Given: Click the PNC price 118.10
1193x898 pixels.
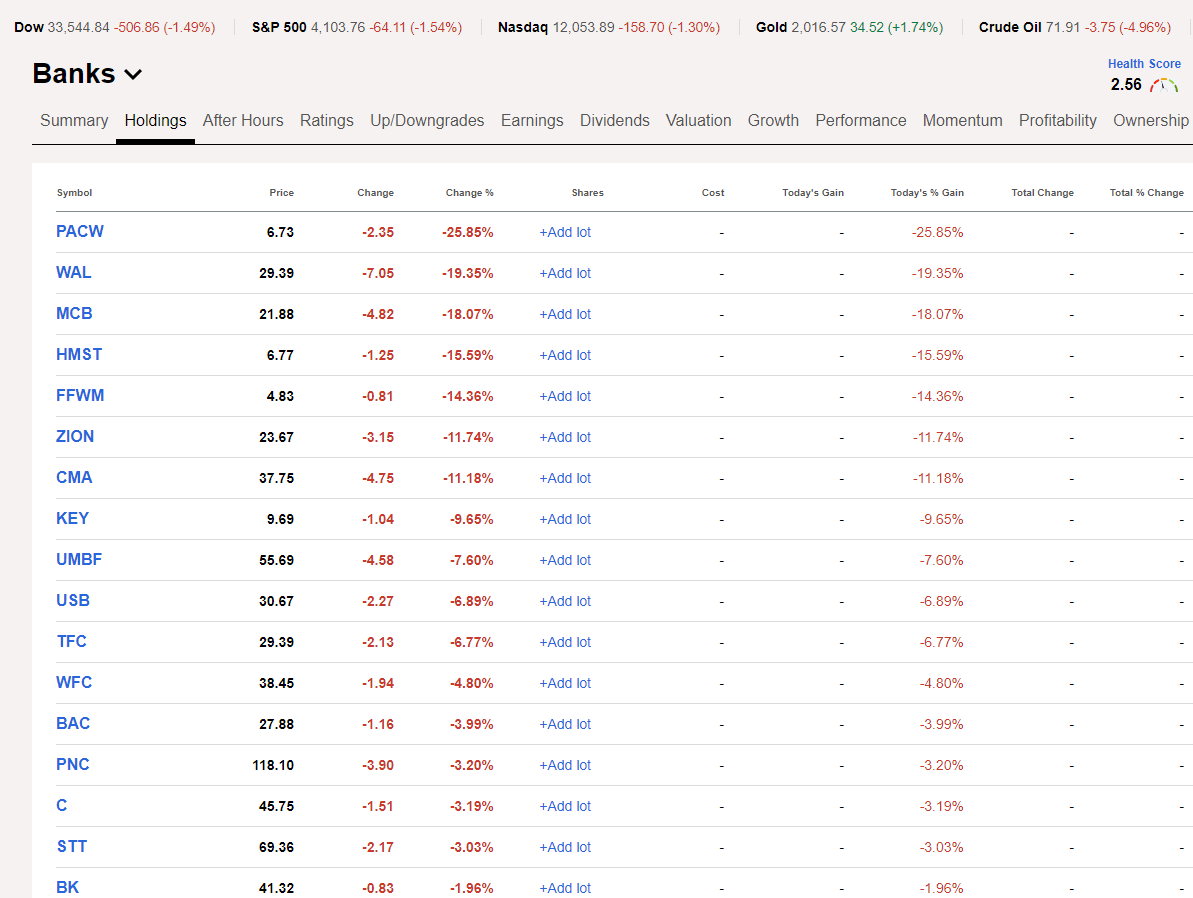Looking at the screenshot, I should (x=273, y=766).
